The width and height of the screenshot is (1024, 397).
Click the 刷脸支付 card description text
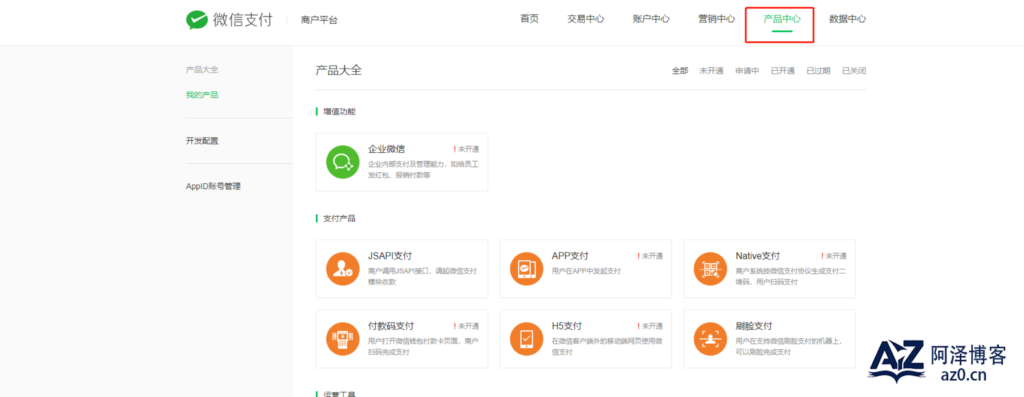point(789,346)
